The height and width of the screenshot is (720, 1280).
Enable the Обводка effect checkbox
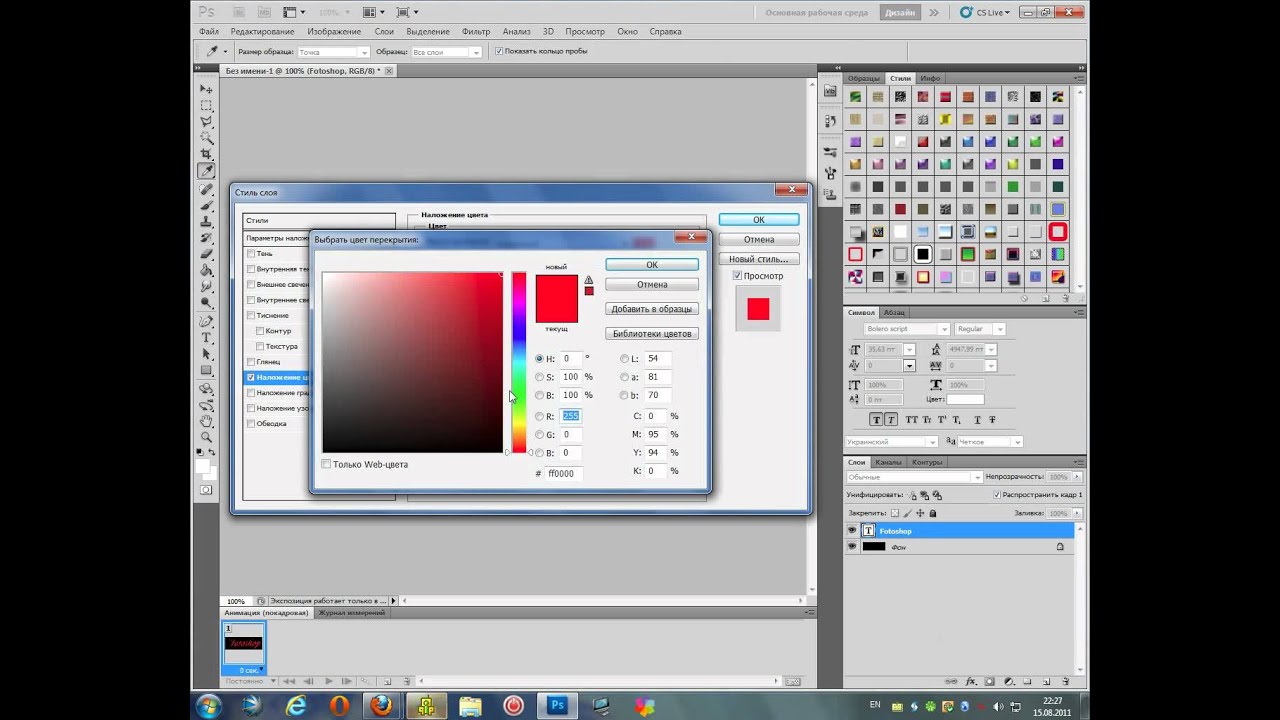click(x=251, y=424)
